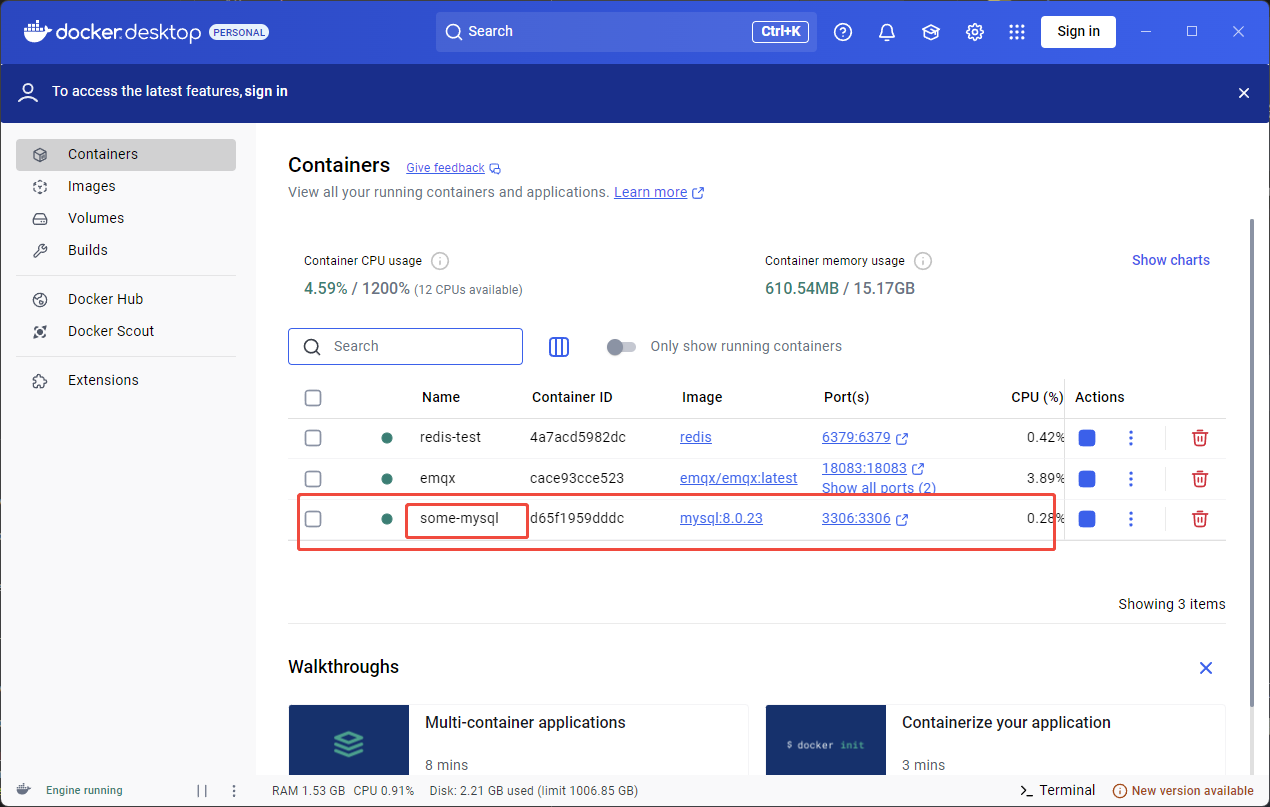Open the Learn more link
This screenshot has height=807, width=1270.
(650, 193)
